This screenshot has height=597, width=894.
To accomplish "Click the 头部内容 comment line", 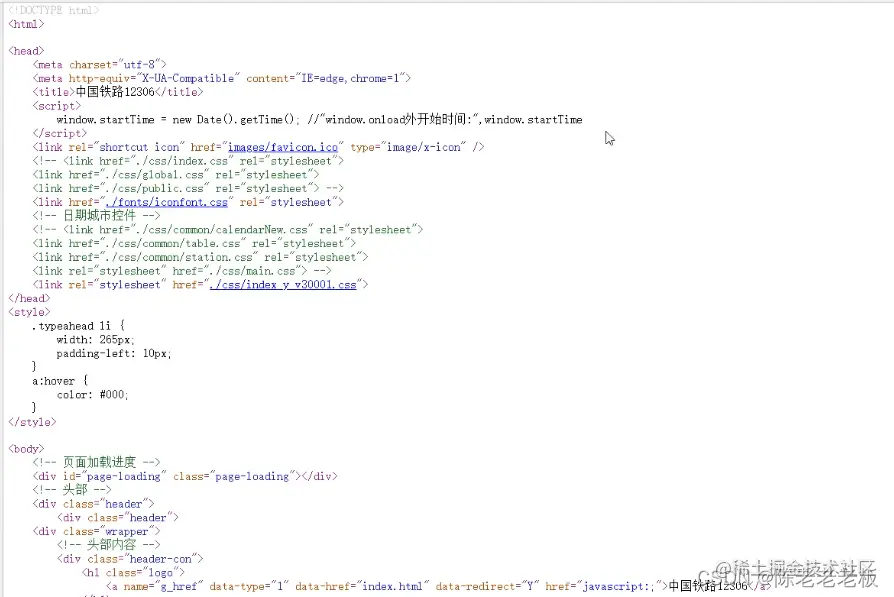I will (108, 544).
